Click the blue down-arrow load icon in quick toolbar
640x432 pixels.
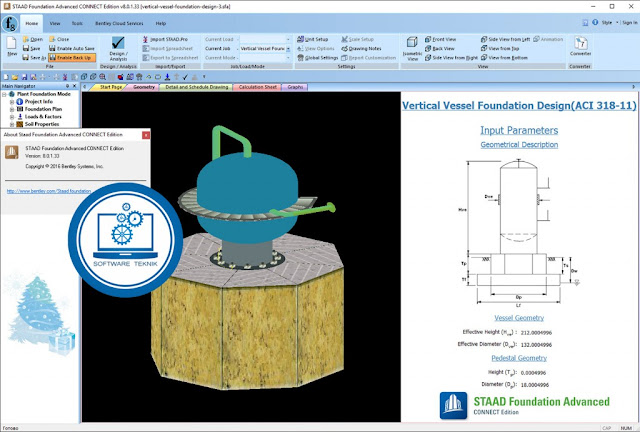[167, 77]
